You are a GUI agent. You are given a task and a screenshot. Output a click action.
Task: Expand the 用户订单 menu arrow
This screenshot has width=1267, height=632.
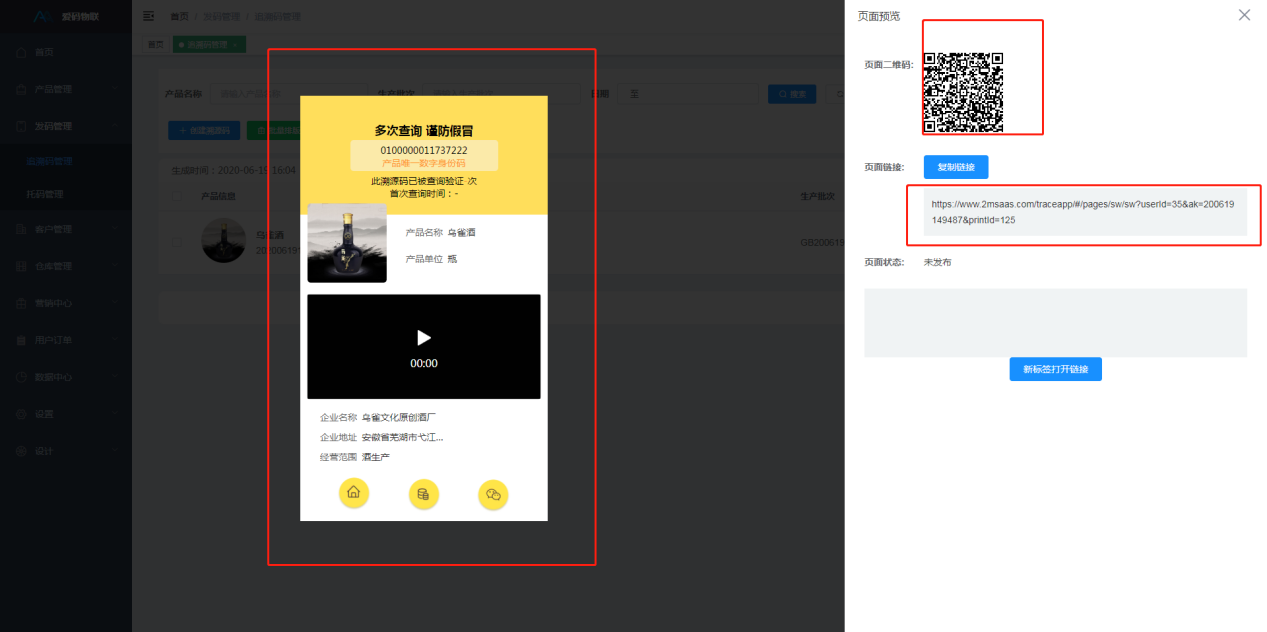[x=116, y=340]
